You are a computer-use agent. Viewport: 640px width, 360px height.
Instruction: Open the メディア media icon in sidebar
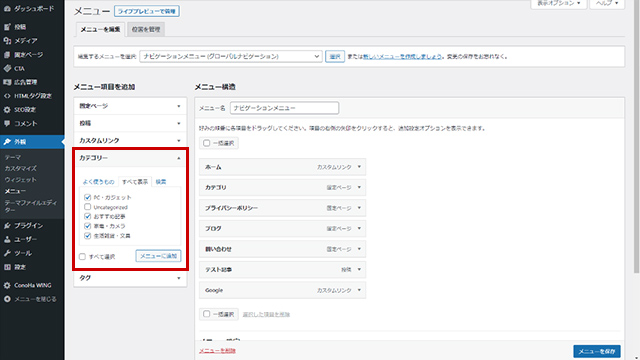[x=7, y=40]
